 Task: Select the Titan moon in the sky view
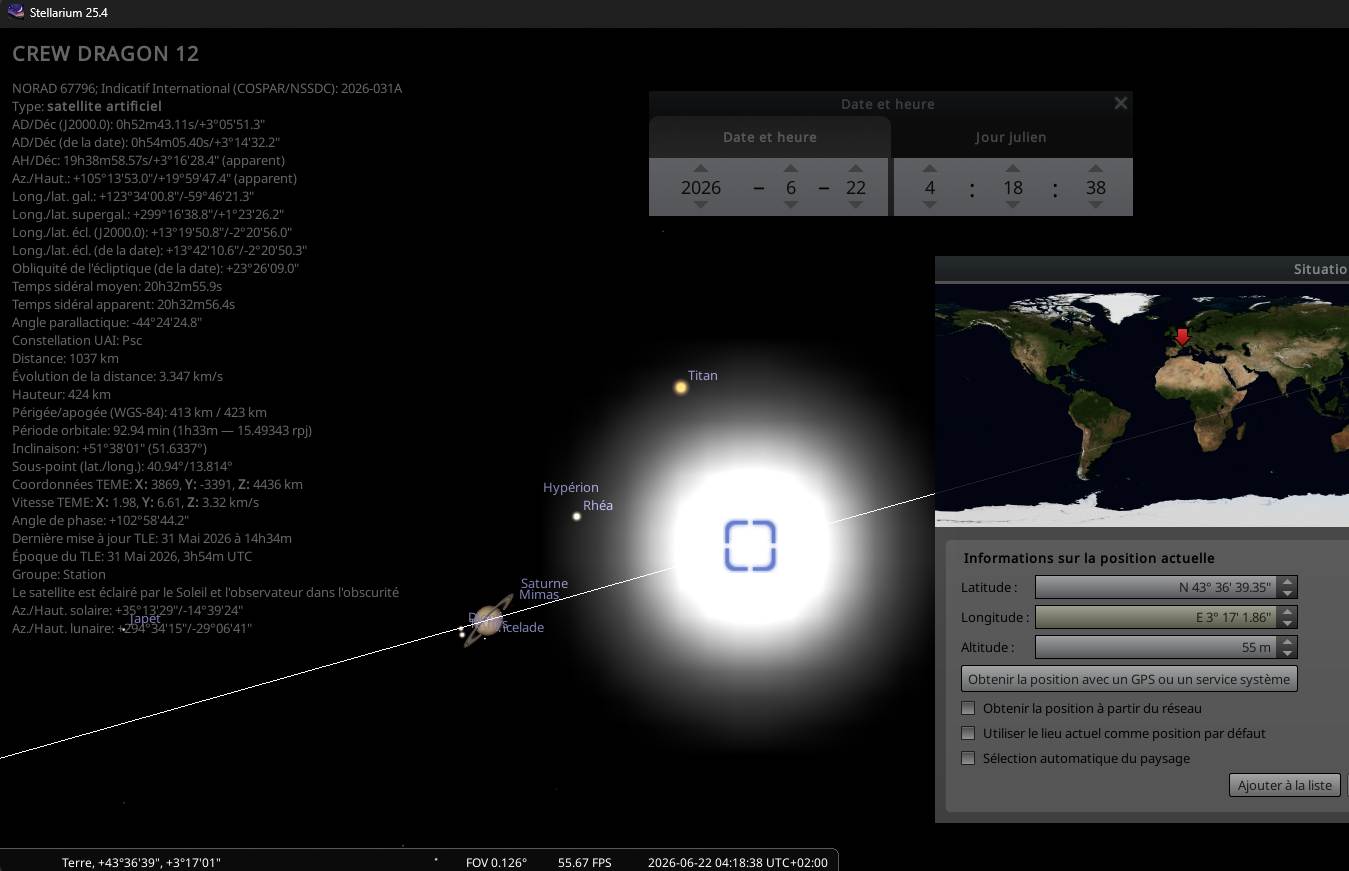pos(681,387)
